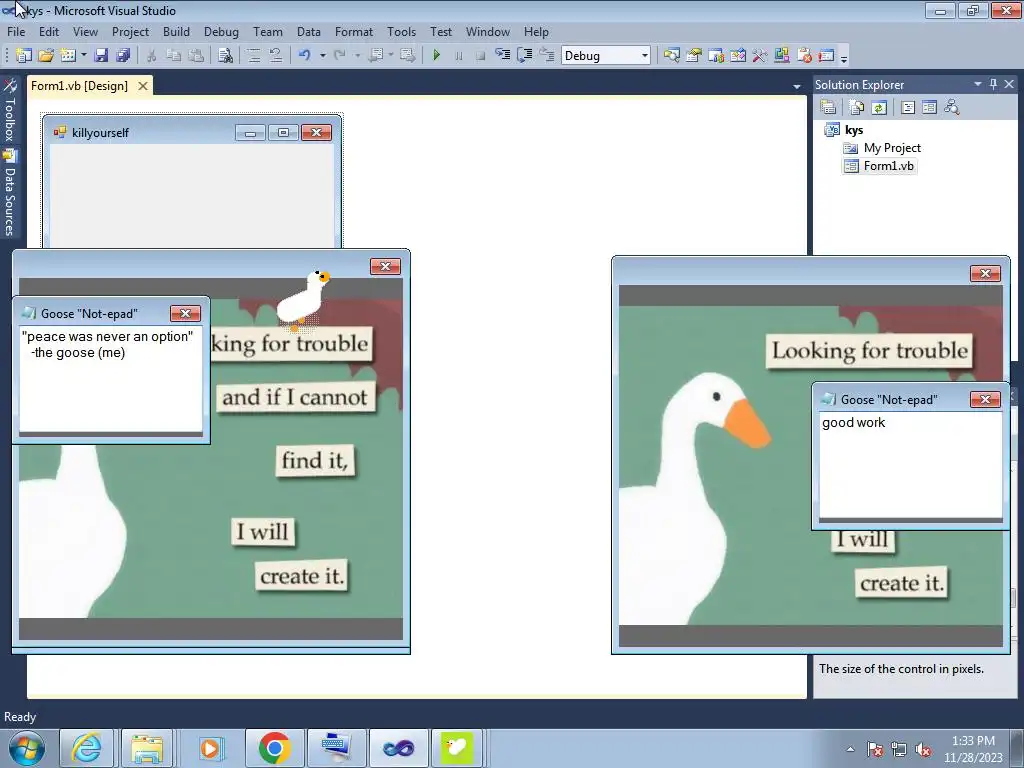Click the Comment out lines icon
1024x768 pixels.
[x=254, y=56]
